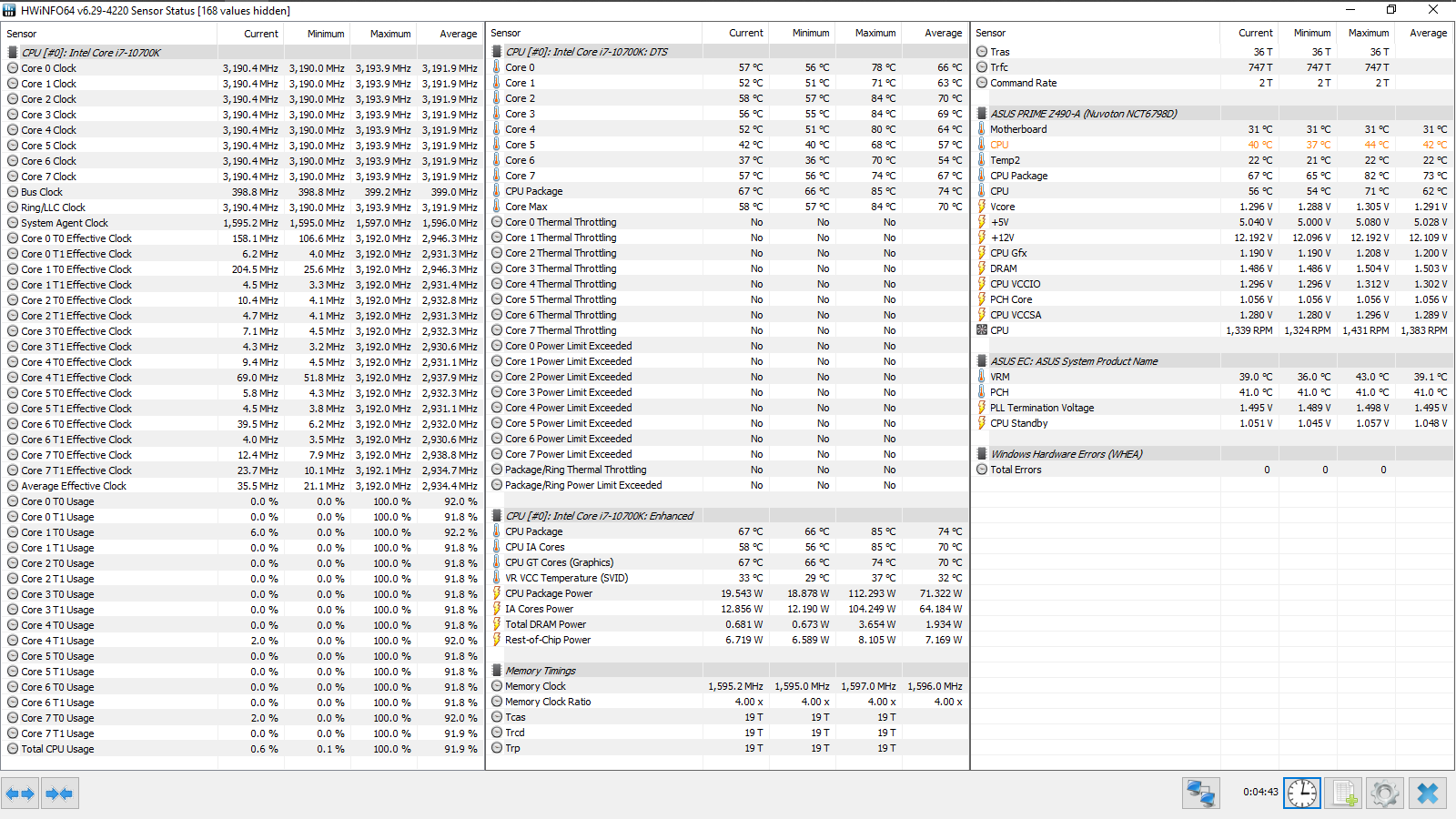Select the CPU Standby voltage row
Screen dimensions: 1456x819
pos(1212,423)
